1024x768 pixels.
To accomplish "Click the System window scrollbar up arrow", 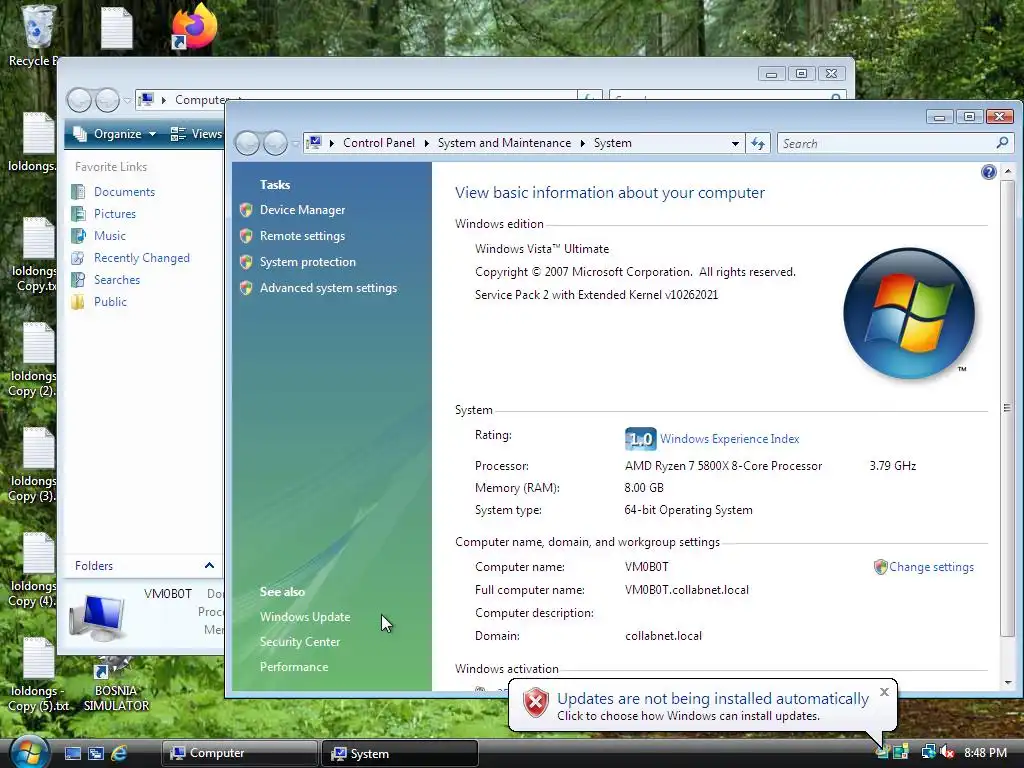I will [1008, 171].
